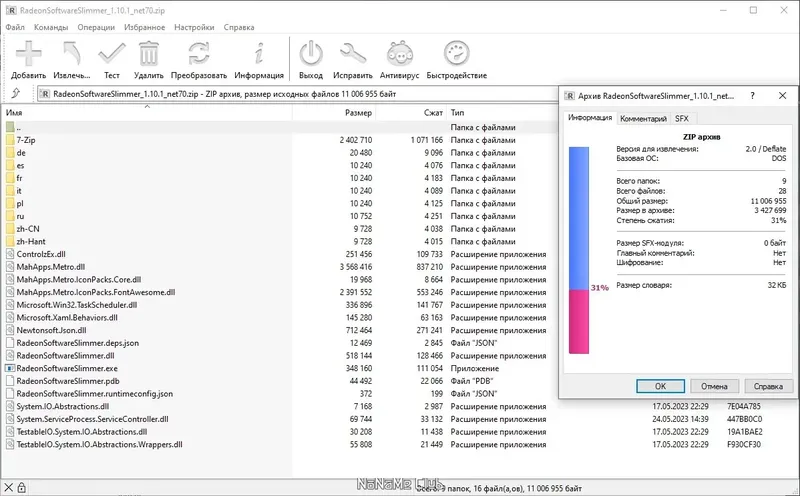800x496 pixels.
Task: Click the Информация toolbar icon
Action: coord(259,53)
